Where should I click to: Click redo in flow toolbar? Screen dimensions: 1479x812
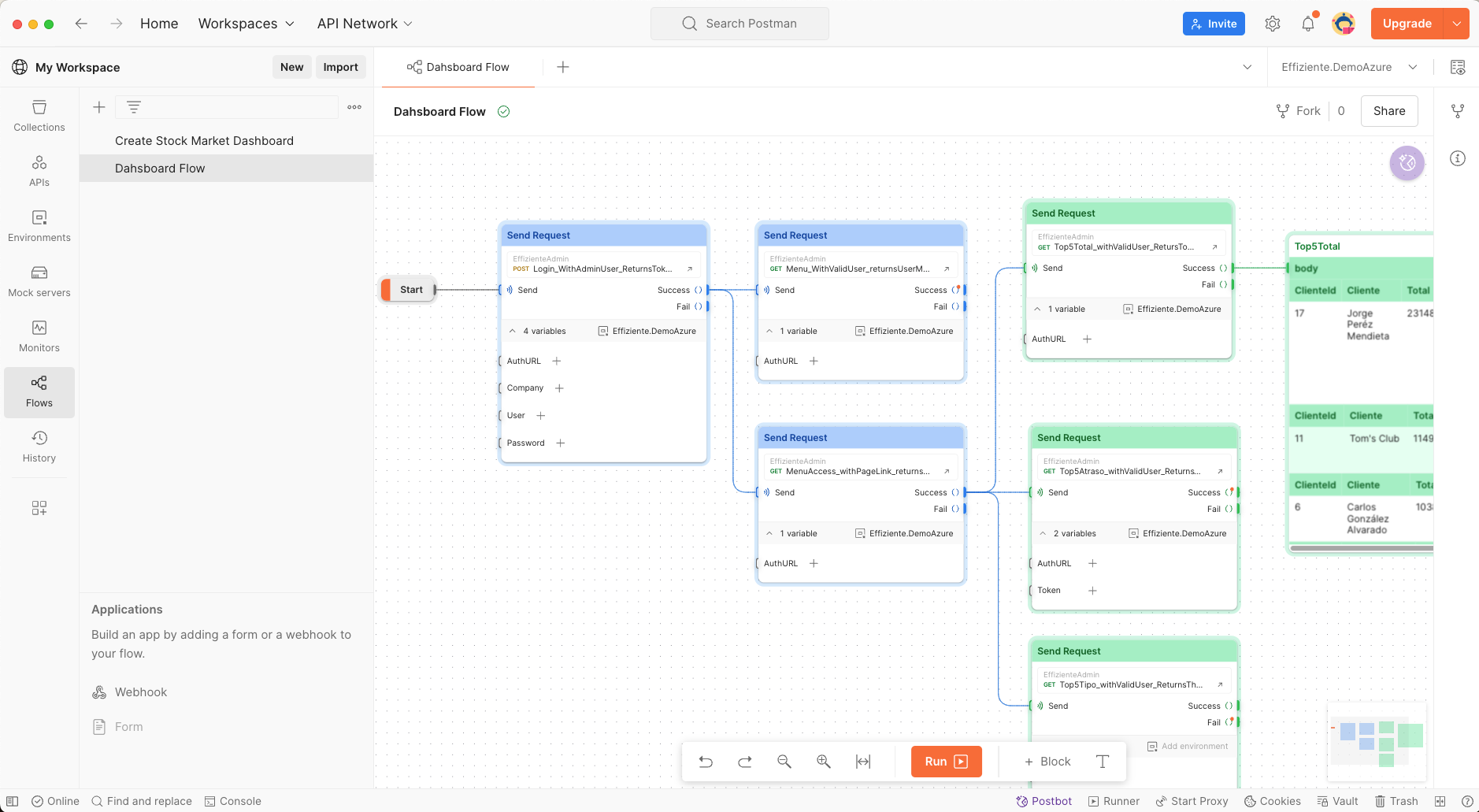[x=745, y=762]
